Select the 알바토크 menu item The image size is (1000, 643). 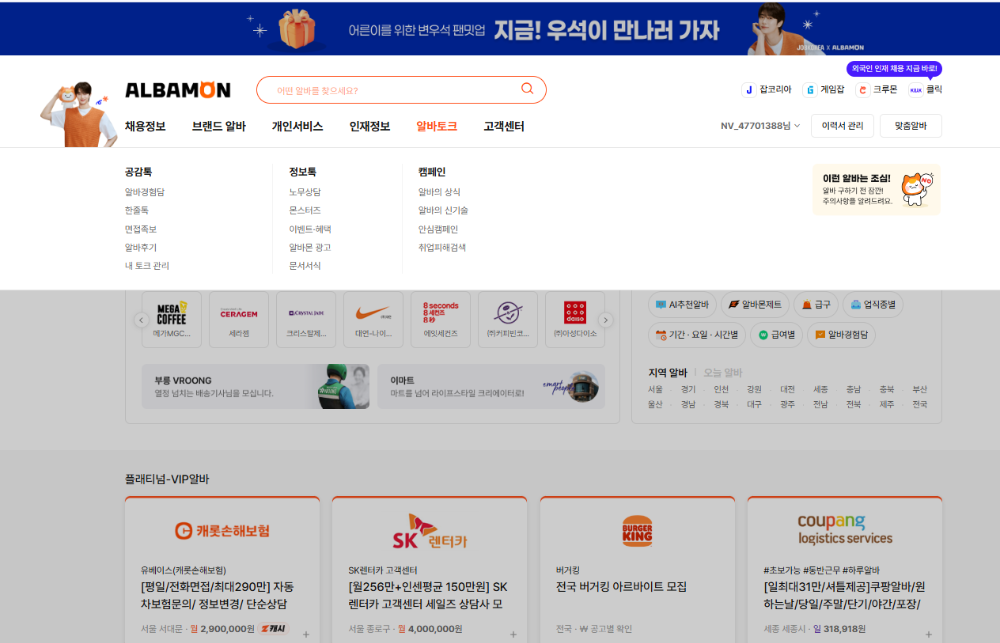[435, 126]
